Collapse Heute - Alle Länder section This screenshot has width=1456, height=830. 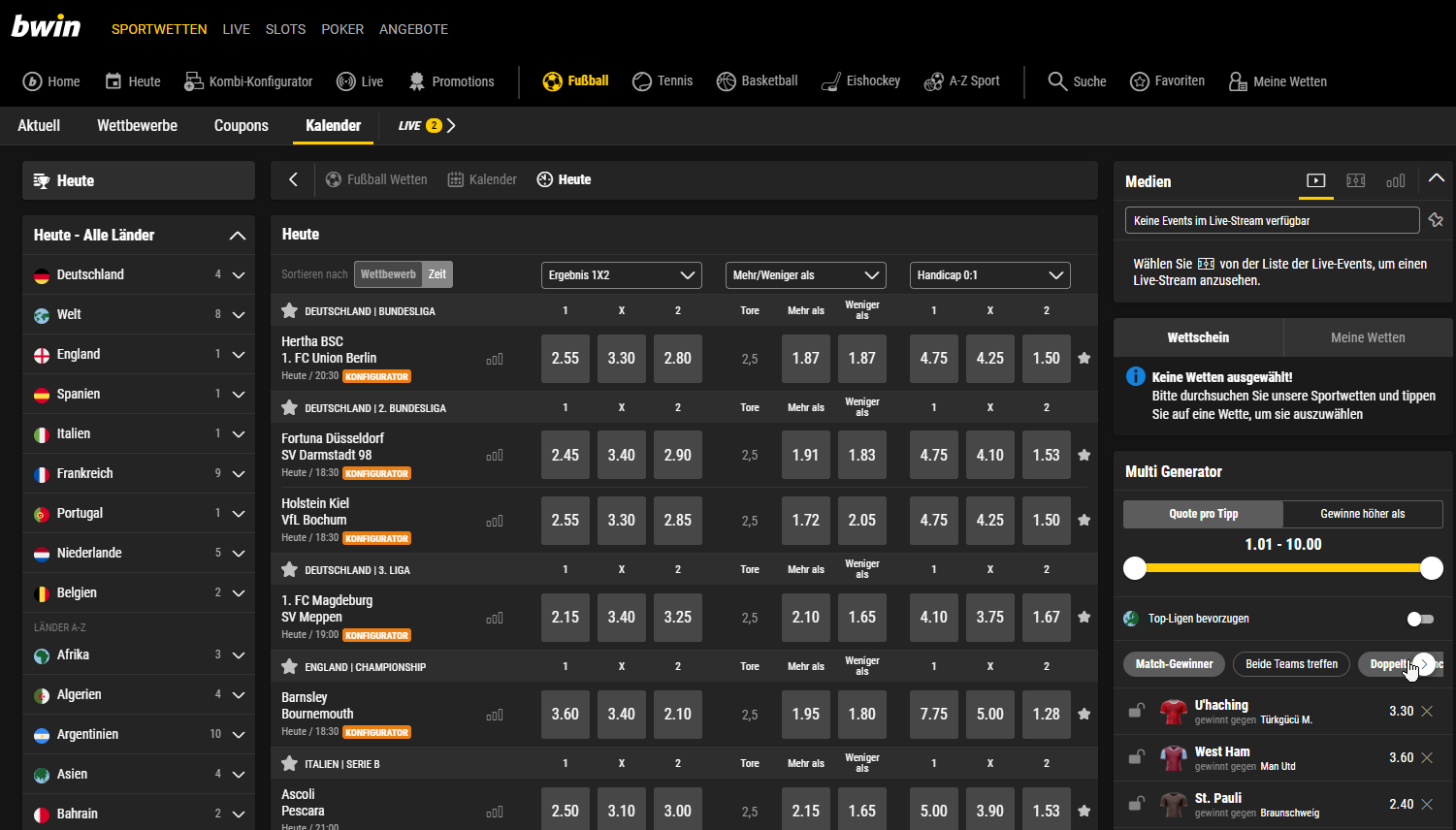click(237, 236)
